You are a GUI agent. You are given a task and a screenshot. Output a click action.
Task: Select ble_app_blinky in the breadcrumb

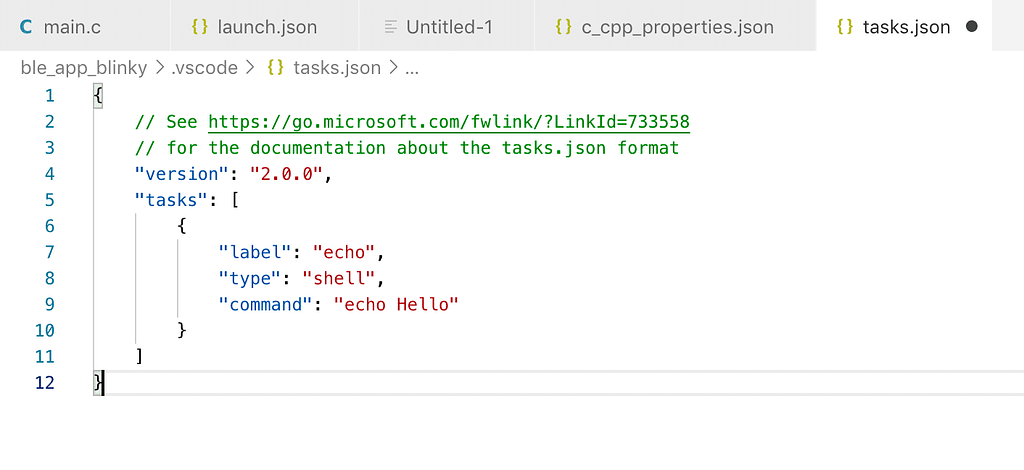(x=84, y=68)
